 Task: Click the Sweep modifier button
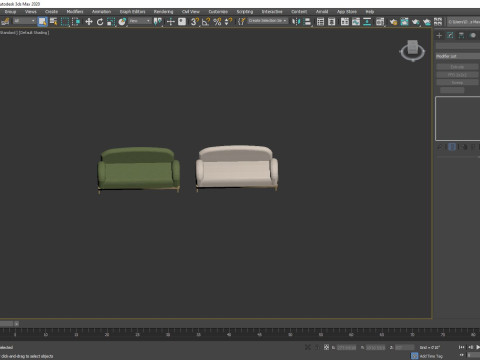coord(457,82)
